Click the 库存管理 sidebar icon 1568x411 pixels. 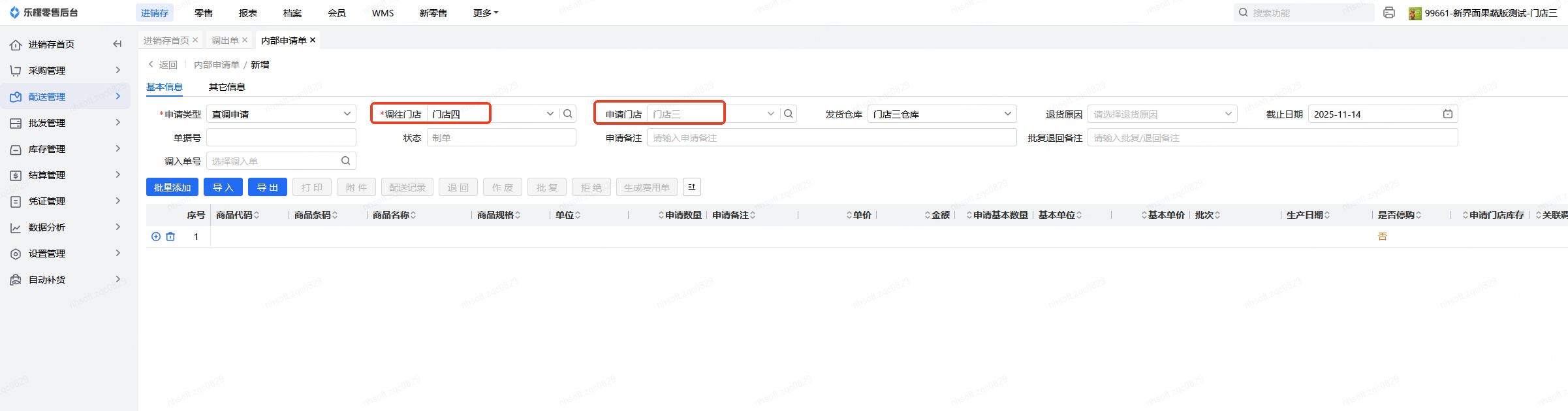coord(16,149)
